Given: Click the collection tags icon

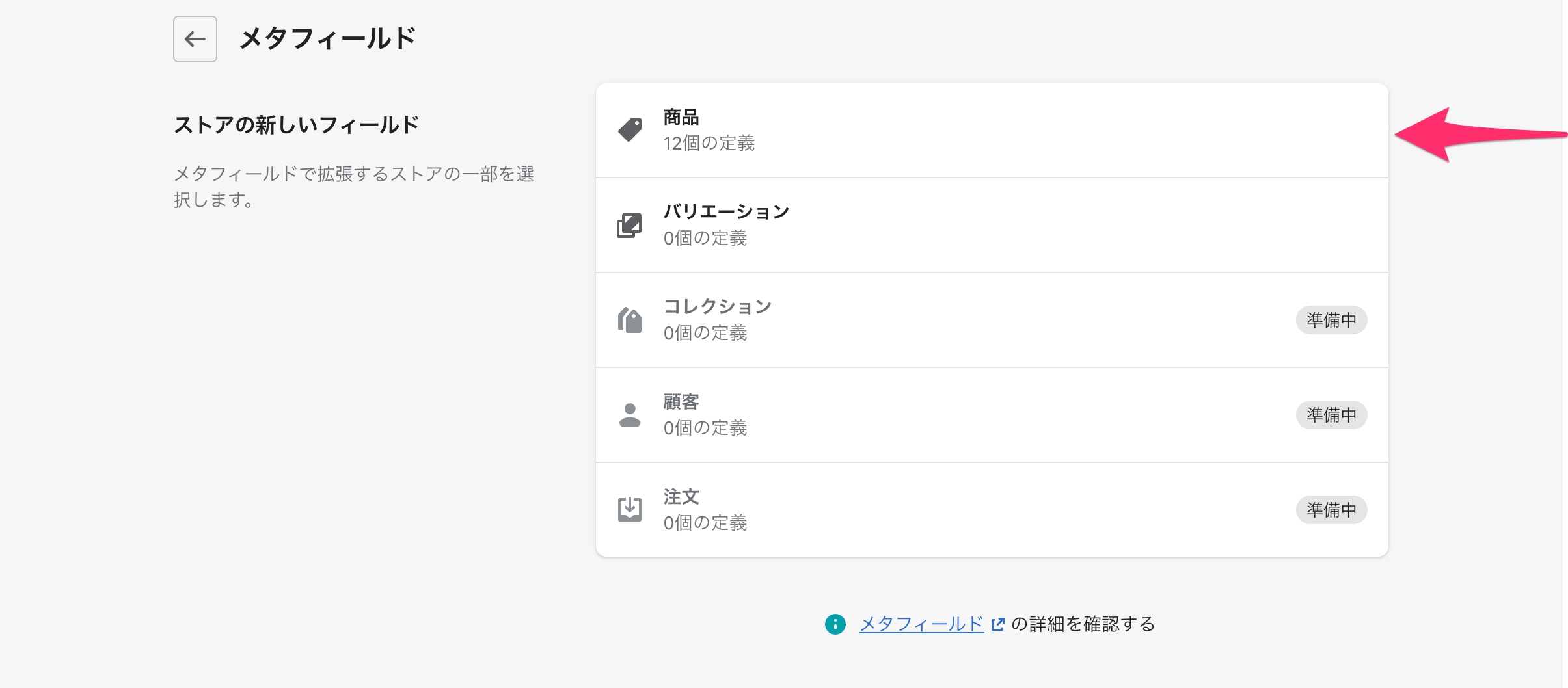Looking at the screenshot, I should coord(630,320).
